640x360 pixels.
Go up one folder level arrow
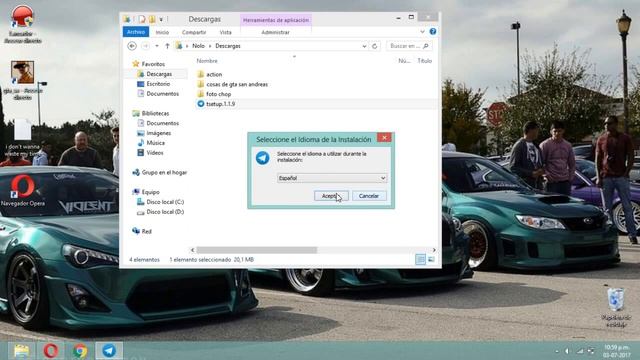(x=167, y=46)
